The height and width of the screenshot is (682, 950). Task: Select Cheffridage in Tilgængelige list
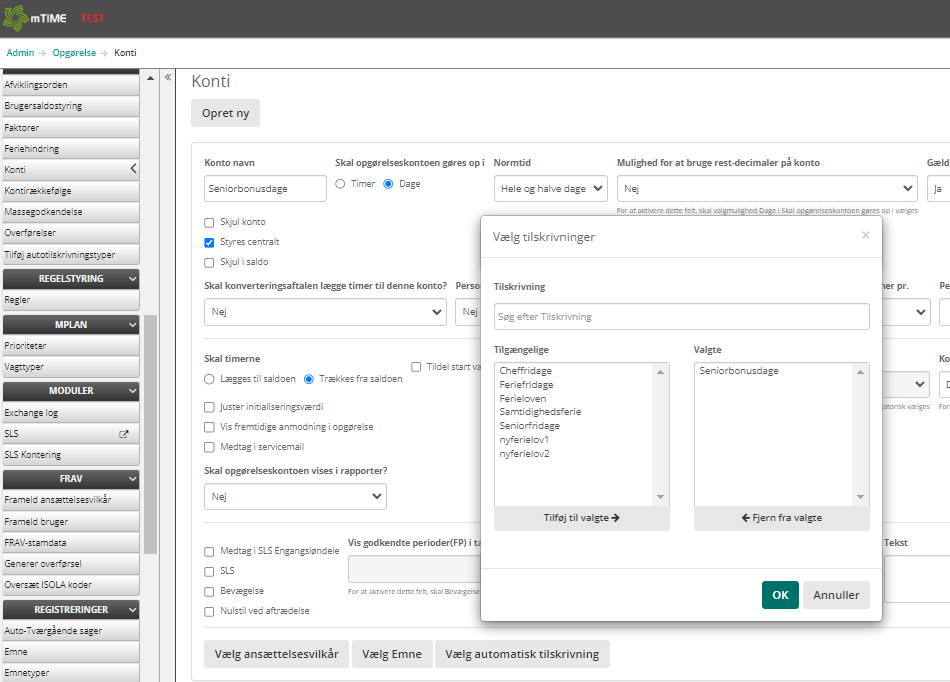pos(526,371)
